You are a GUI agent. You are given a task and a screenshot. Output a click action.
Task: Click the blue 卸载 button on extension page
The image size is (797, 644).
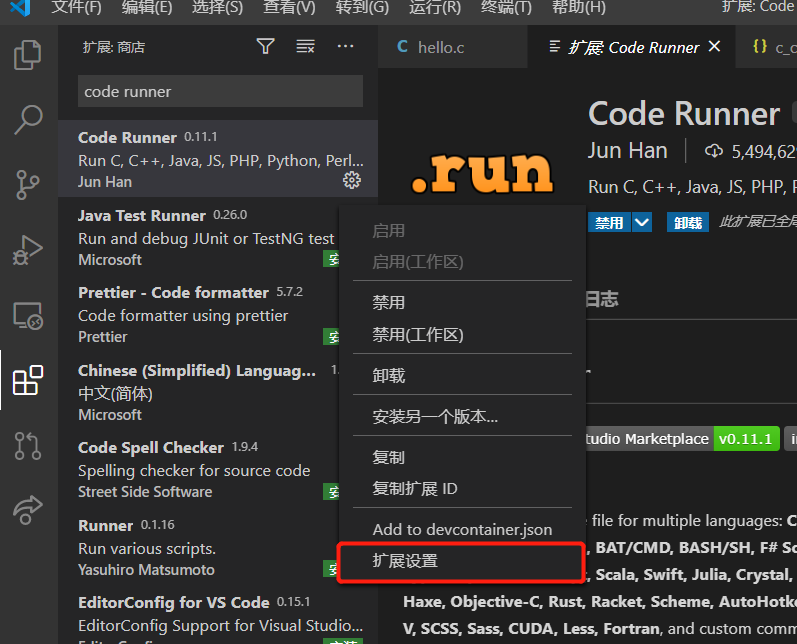(688, 223)
